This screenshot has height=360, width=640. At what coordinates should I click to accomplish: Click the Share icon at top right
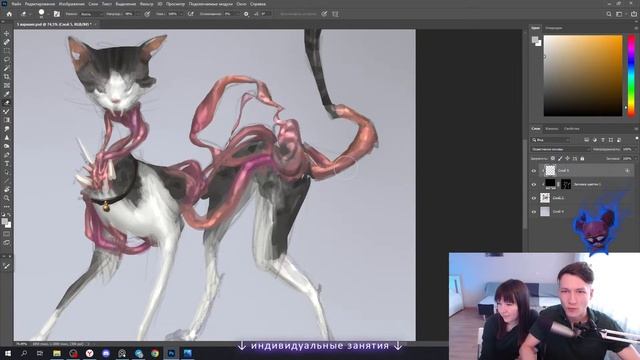point(634,14)
